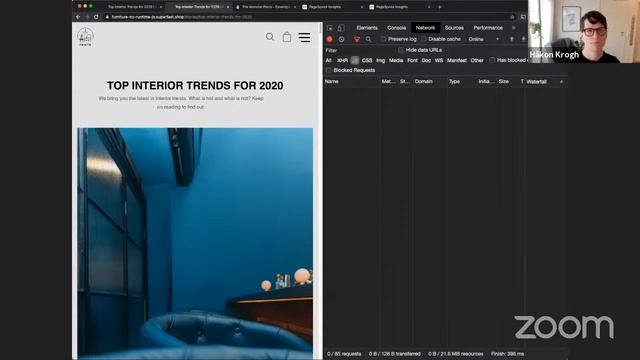Filter requests by WS

(x=439, y=60)
